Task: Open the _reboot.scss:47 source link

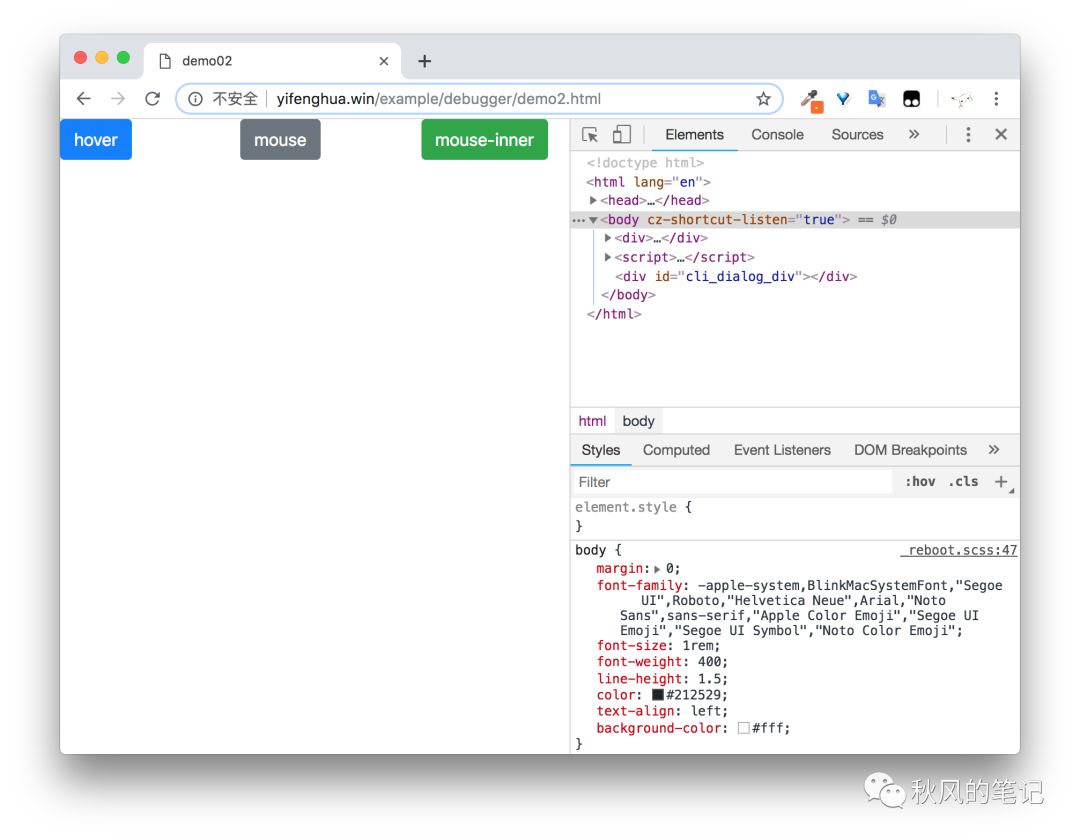Action: tap(959, 550)
